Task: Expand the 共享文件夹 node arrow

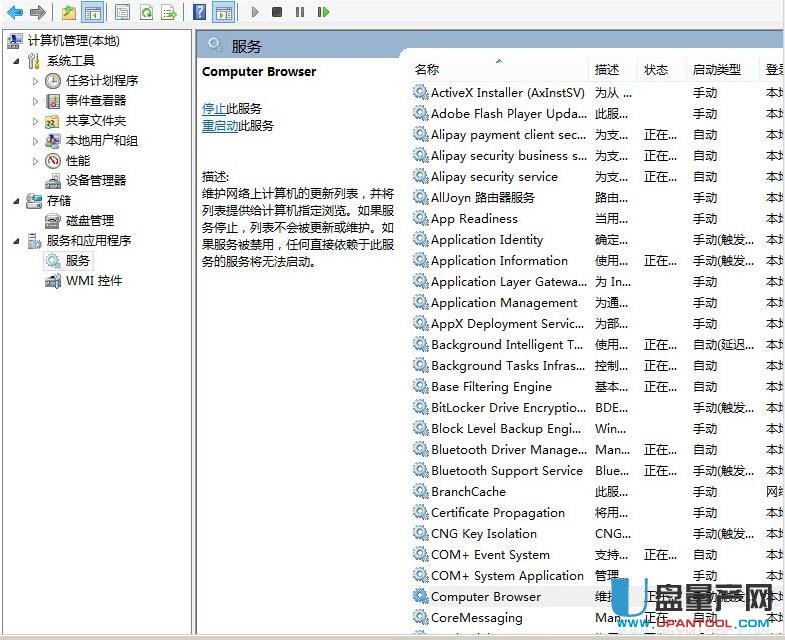Action: [35, 121]
